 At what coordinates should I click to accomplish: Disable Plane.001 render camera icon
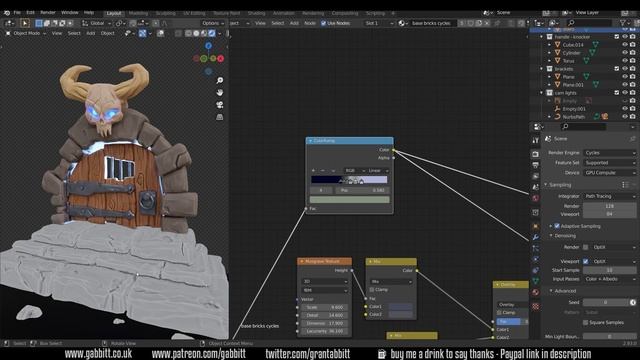click(633, 84)
